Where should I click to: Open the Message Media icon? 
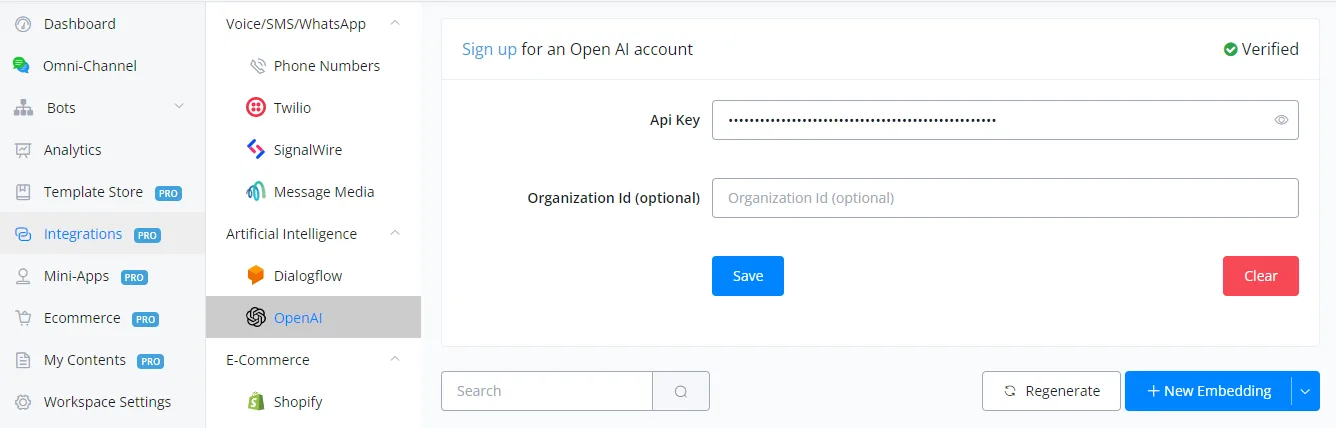256,192
